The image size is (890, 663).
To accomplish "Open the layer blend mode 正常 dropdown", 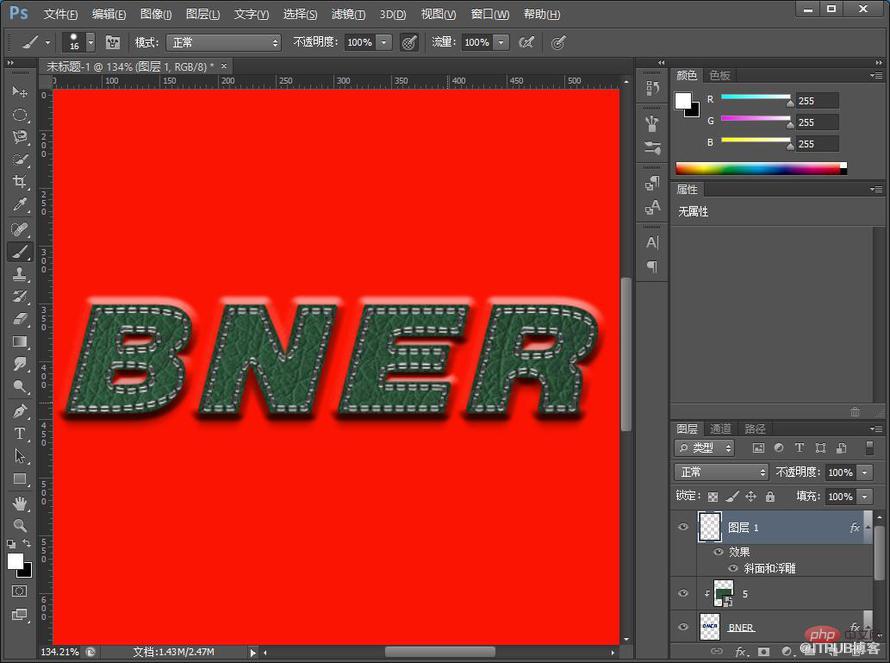I will (721, 472).
